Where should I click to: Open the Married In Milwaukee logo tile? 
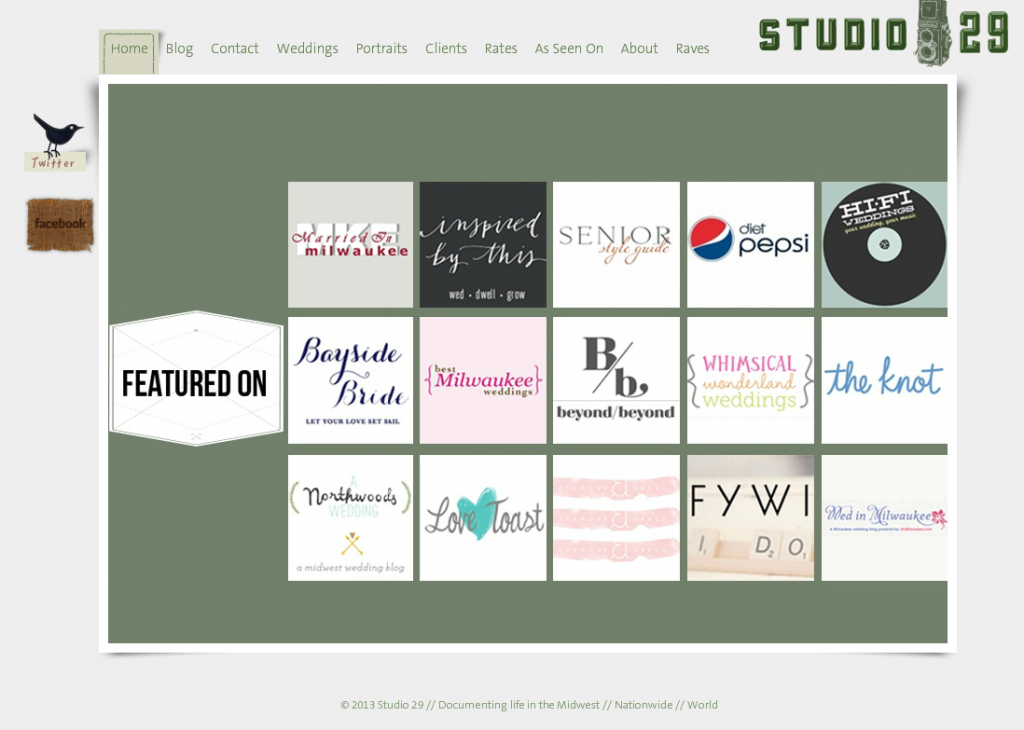coord(351,245)
